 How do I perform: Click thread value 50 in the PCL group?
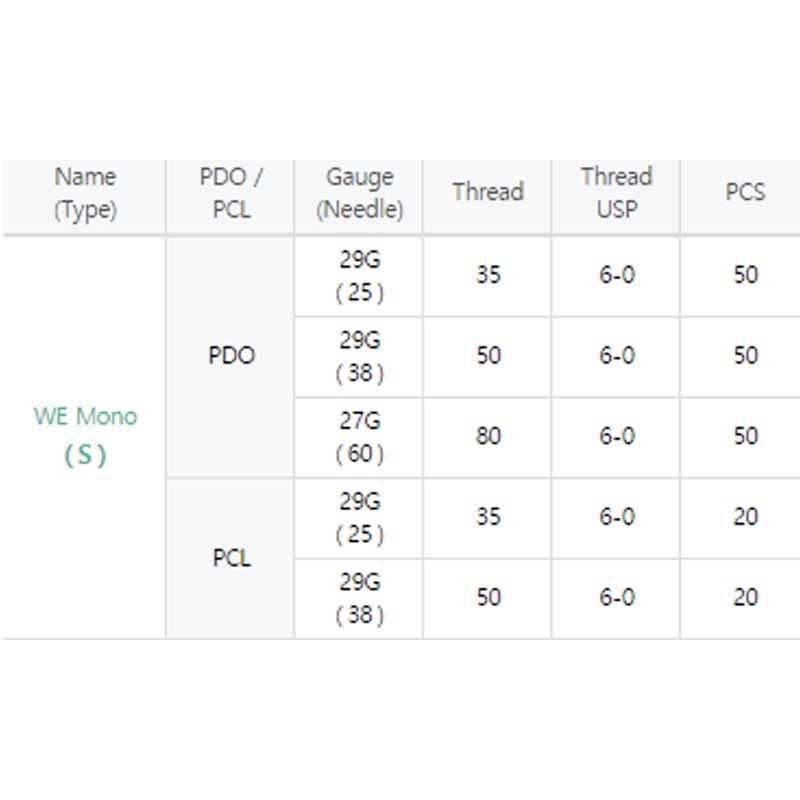488,598
